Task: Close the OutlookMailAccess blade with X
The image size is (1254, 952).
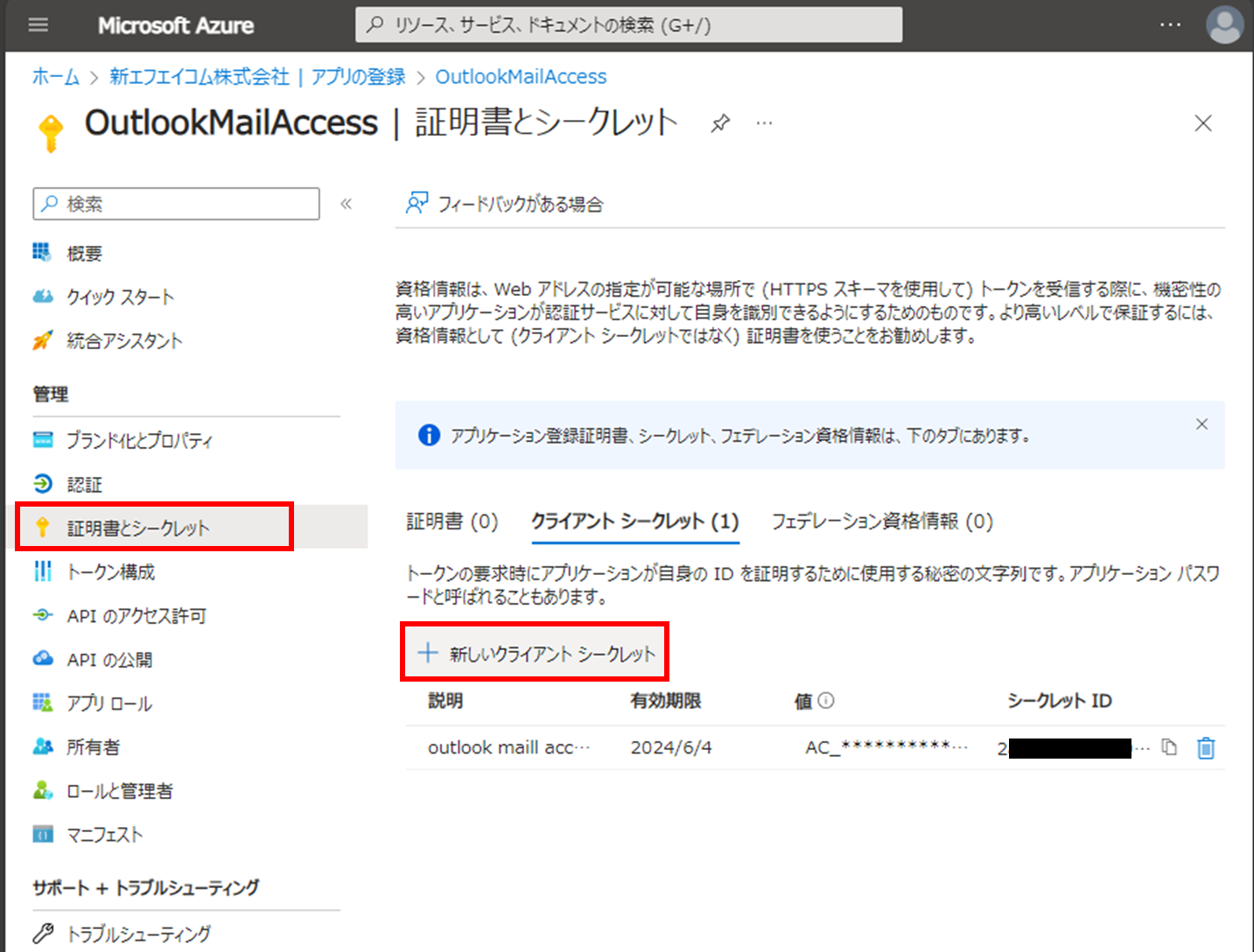Action: click(x=1203, y=123)
